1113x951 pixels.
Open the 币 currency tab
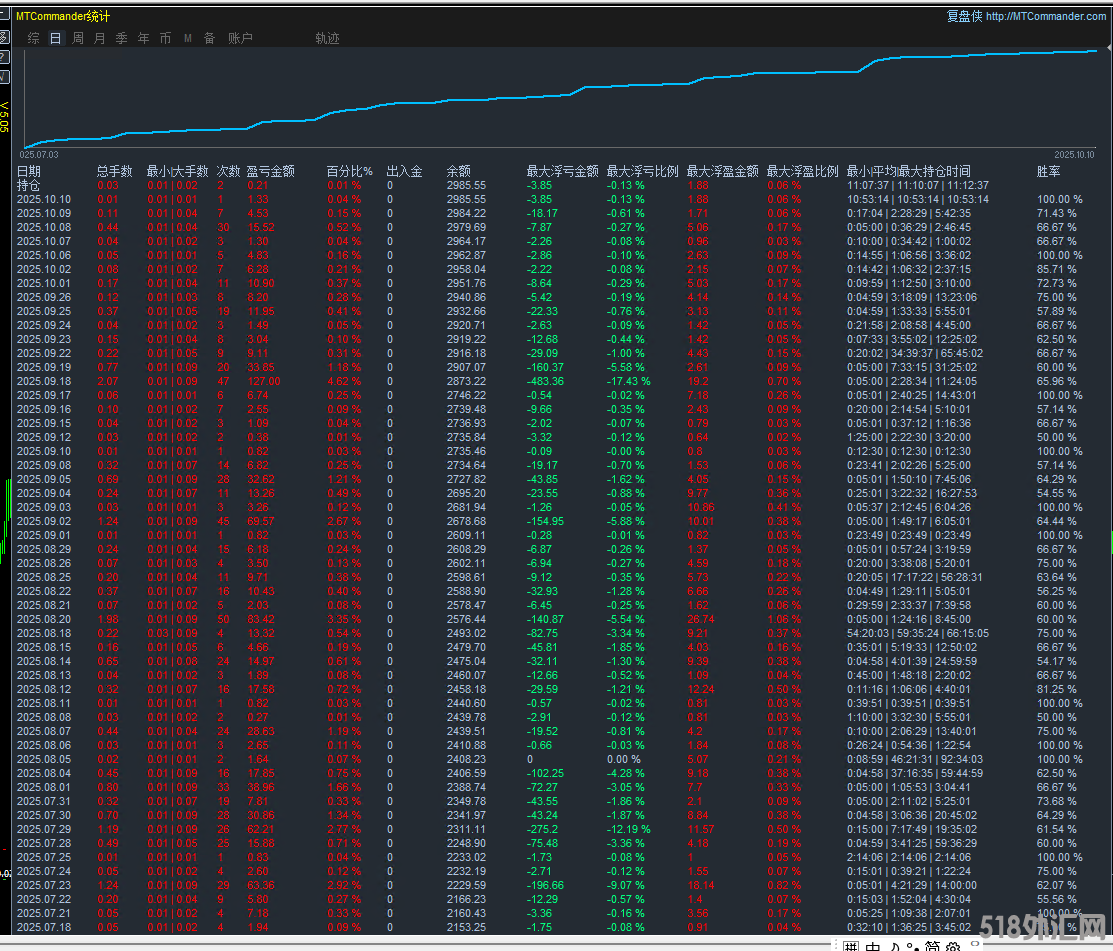(165, 38)
